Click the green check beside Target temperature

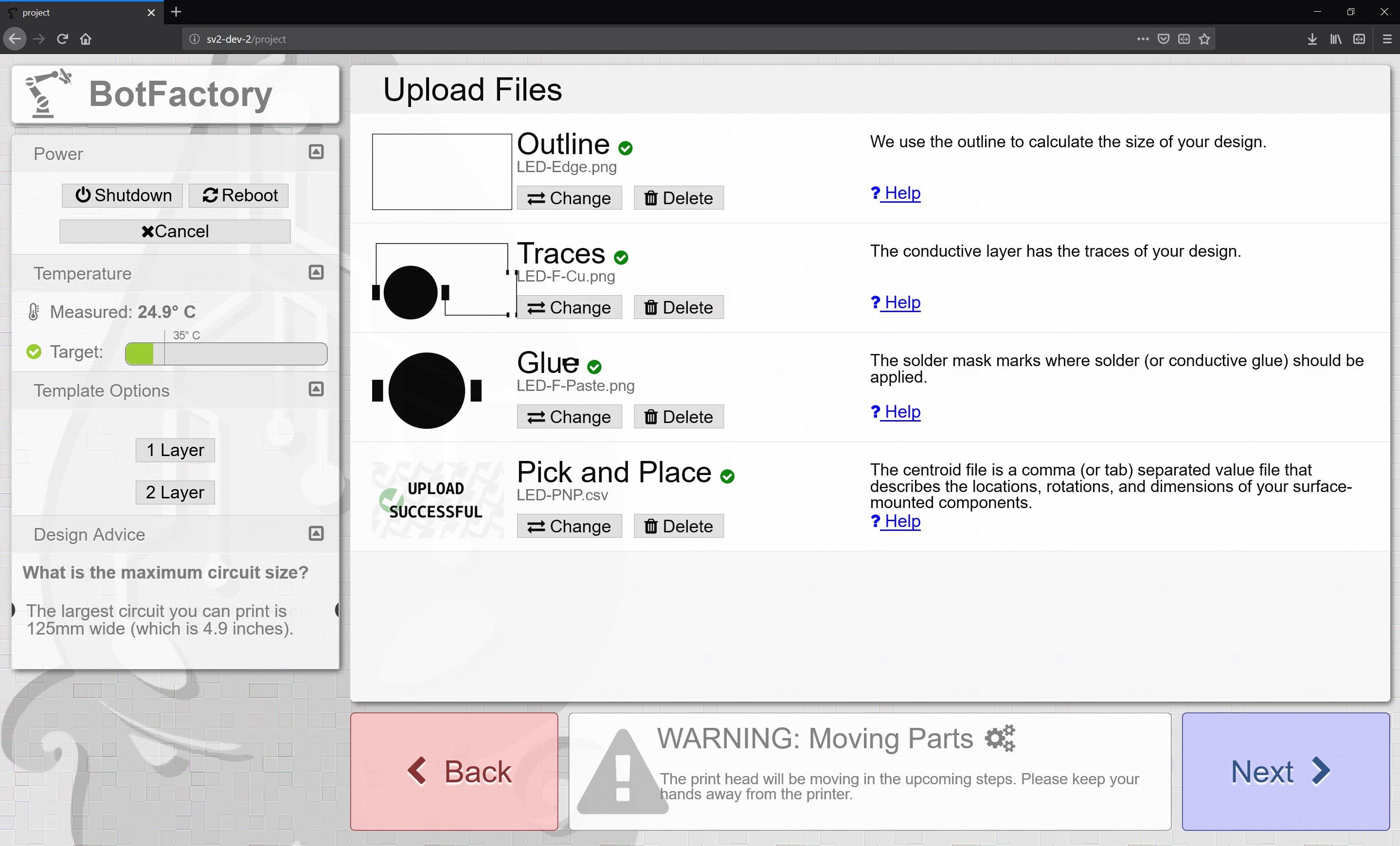[x=34, y=352]
